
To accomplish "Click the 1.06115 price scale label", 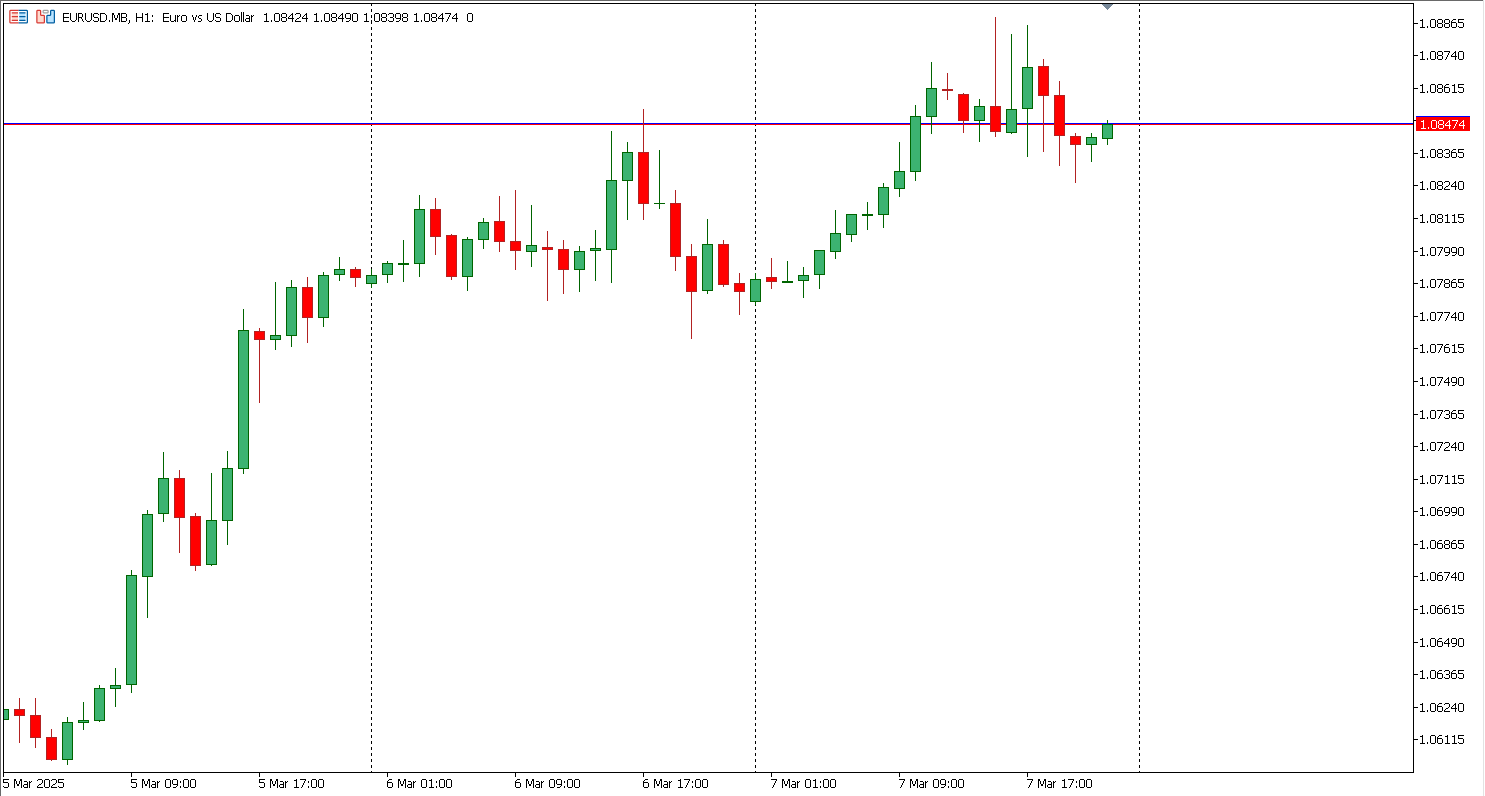I will pyautogui.click(x=1442, y=740).
